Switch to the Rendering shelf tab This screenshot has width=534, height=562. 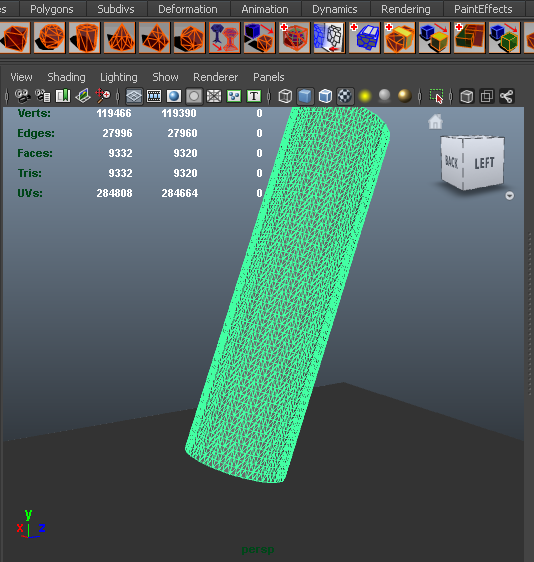[406, 9]
